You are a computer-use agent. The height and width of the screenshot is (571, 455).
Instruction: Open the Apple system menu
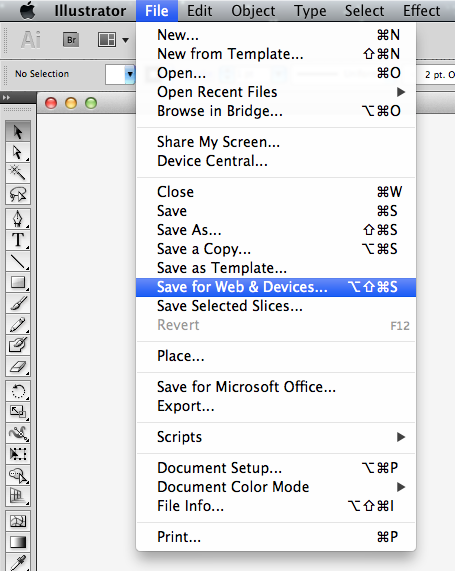[27, 11]
